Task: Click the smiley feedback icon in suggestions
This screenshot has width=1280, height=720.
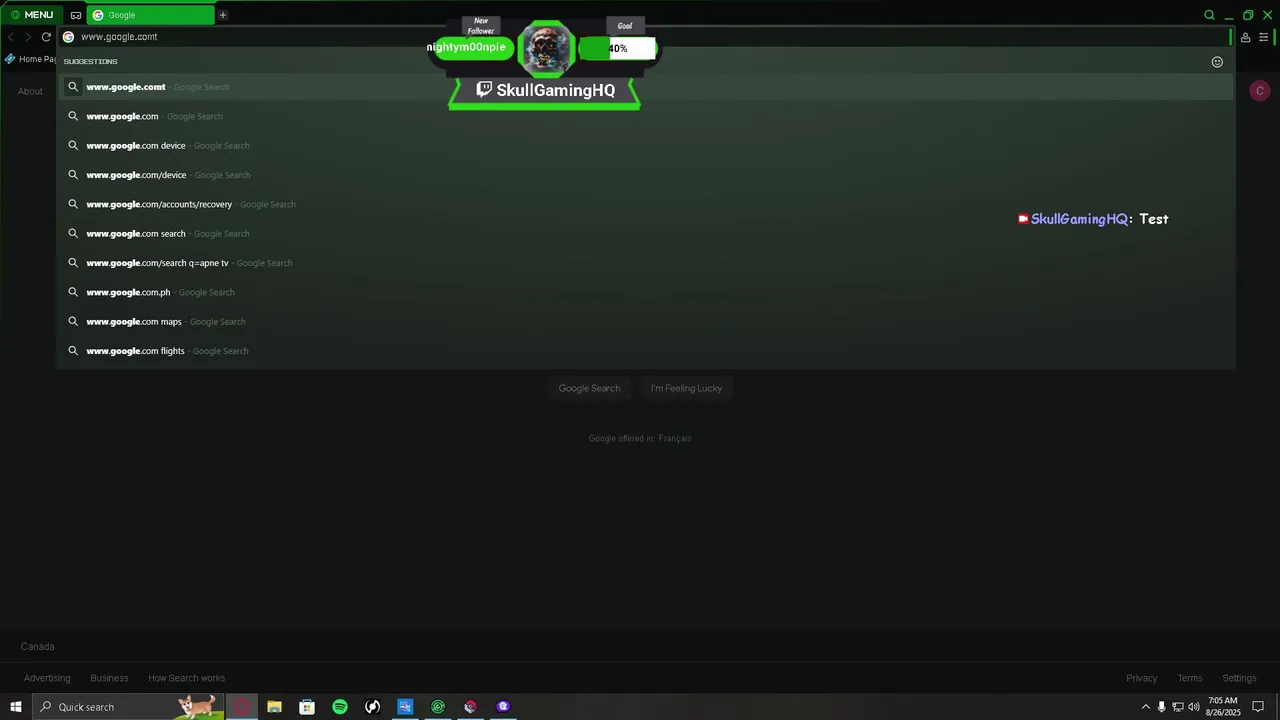Action: 1217,62
